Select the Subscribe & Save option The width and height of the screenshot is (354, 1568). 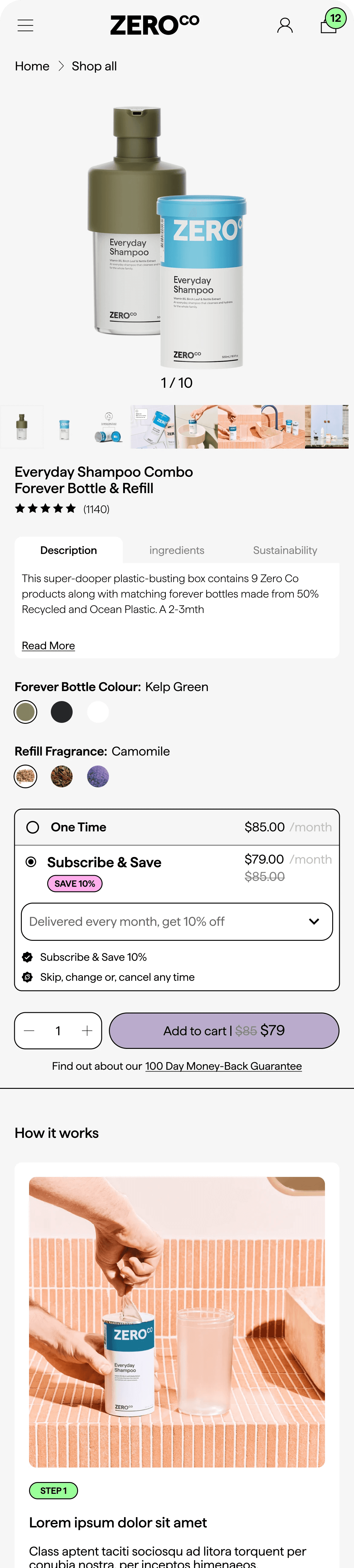(31, 862)
